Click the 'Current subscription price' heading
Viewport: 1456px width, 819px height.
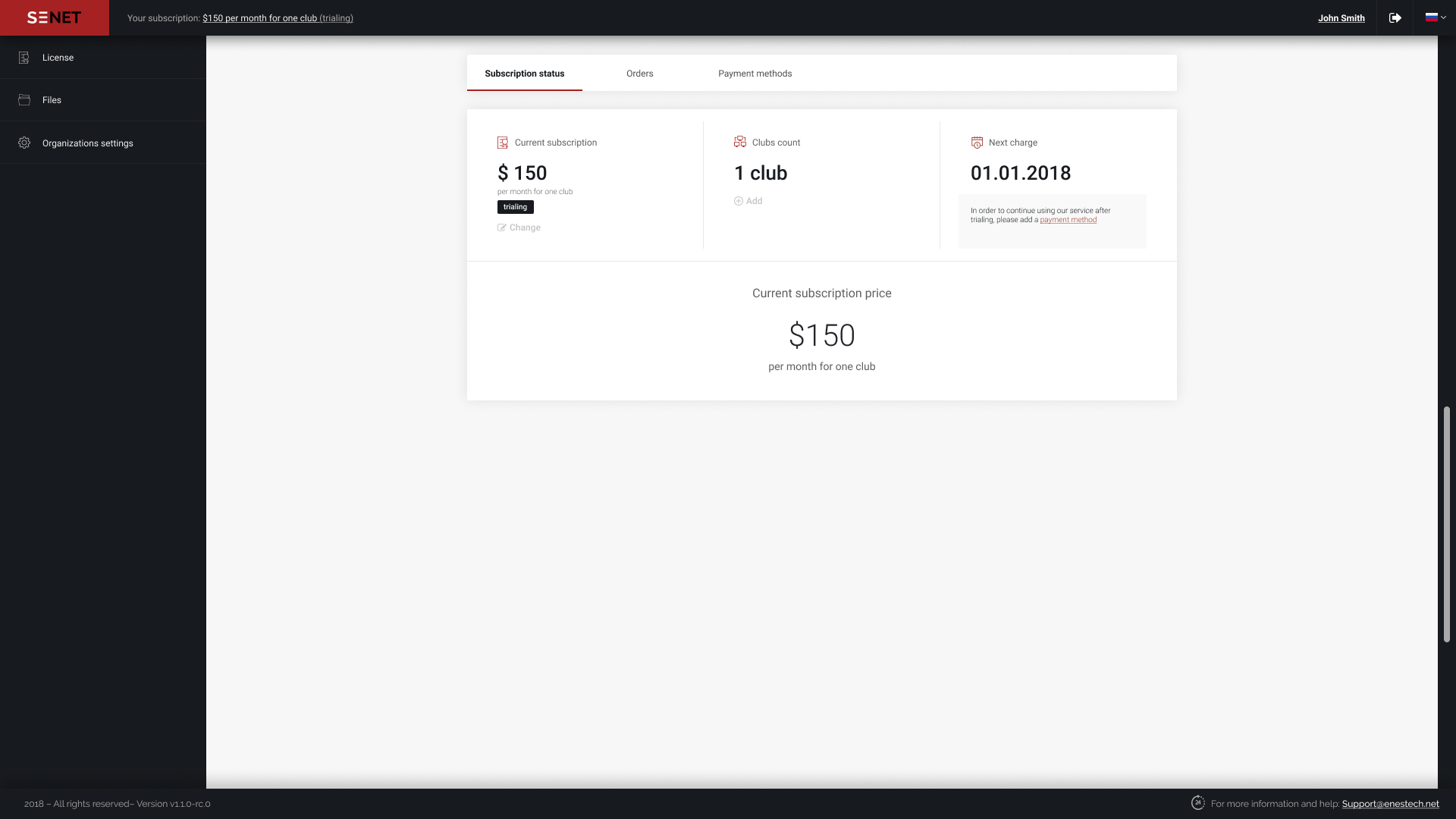[x=822, y=293]
